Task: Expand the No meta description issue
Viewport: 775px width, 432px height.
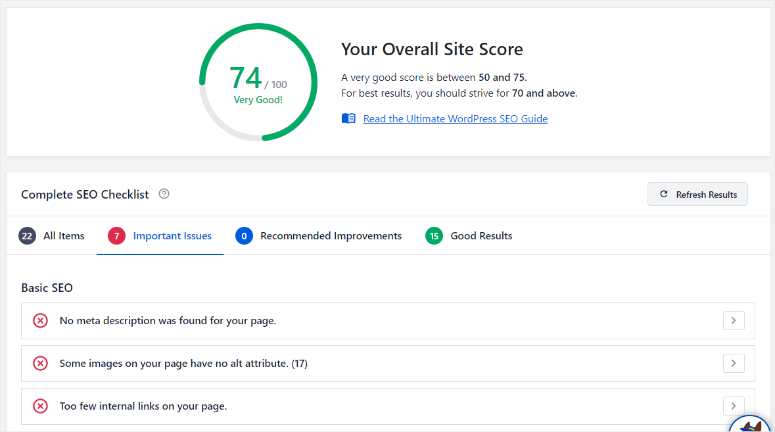Action: tap(733, 321)
